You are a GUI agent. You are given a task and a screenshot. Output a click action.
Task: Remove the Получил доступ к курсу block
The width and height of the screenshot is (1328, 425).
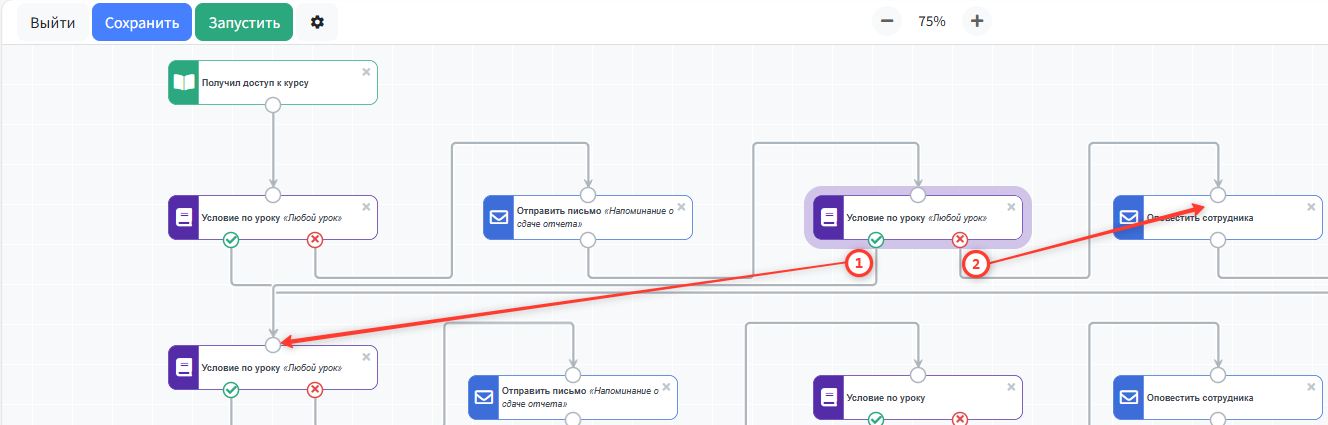coord(366,72)
